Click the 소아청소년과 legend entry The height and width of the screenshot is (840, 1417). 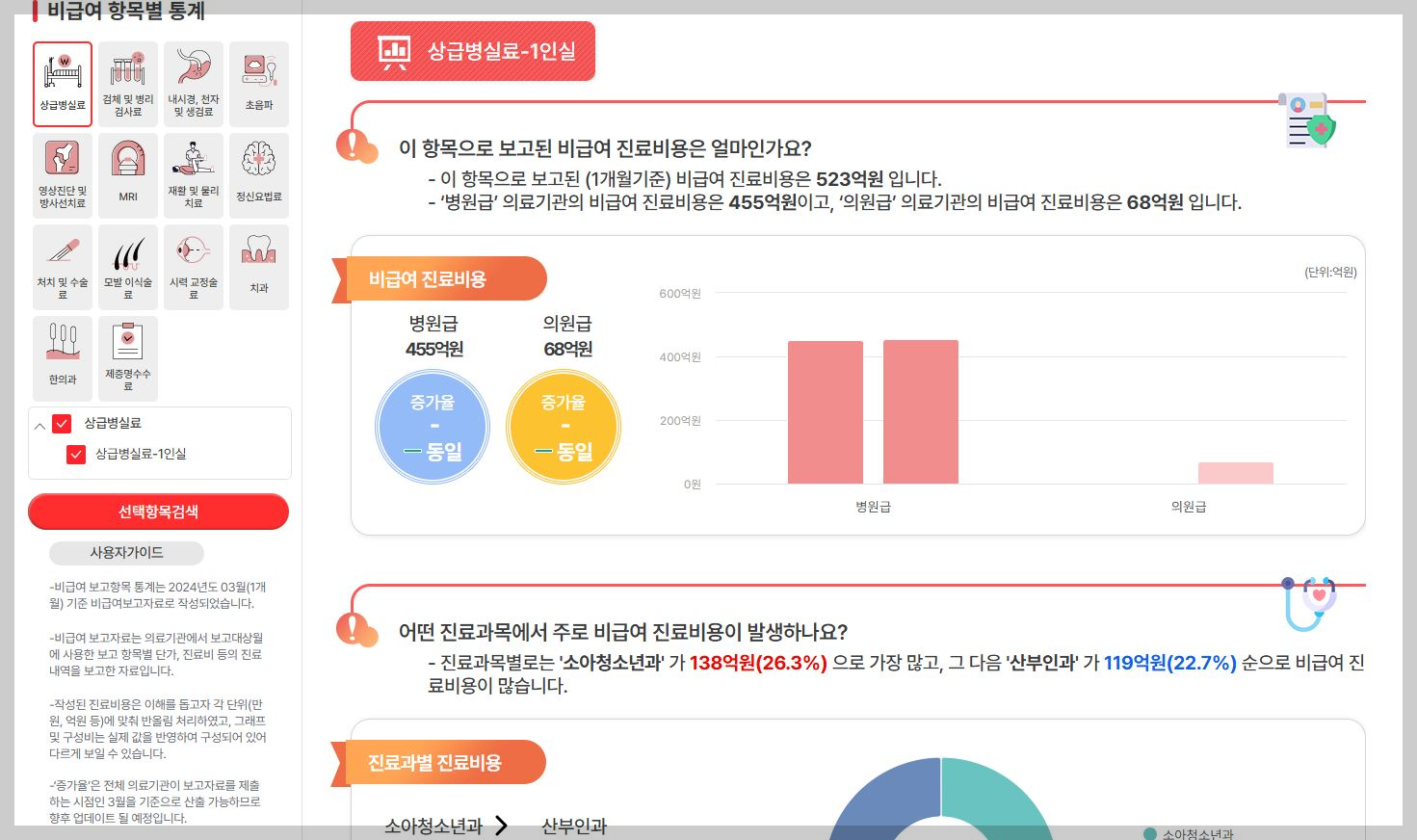click(1188, 834)
